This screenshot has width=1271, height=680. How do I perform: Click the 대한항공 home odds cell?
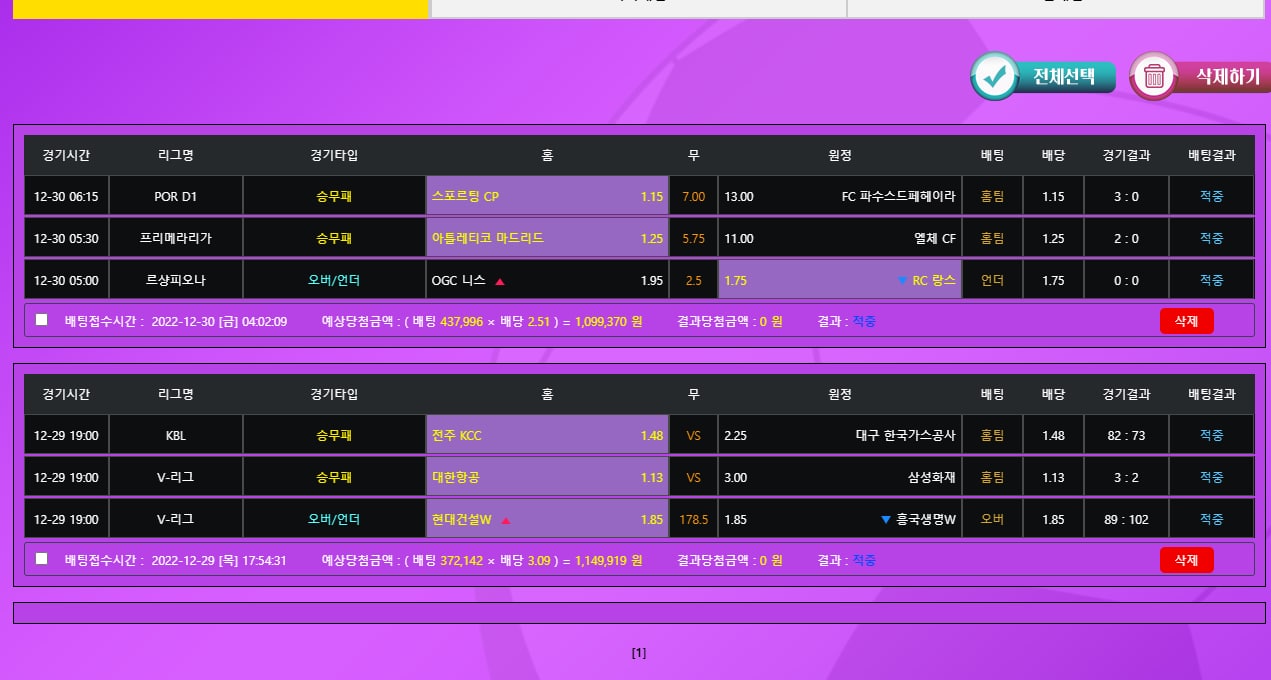point(547,477)
